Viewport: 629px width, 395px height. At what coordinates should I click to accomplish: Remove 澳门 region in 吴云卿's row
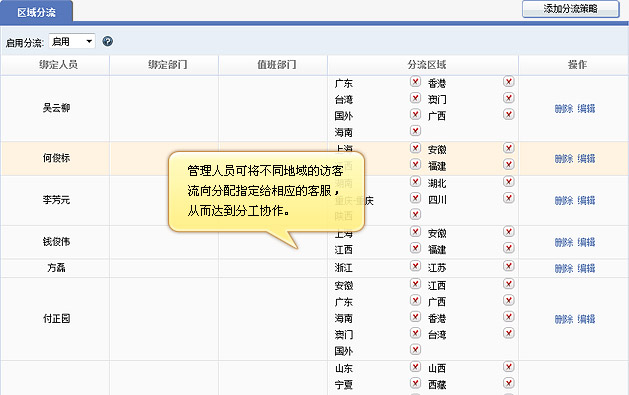tap(509, 98)
